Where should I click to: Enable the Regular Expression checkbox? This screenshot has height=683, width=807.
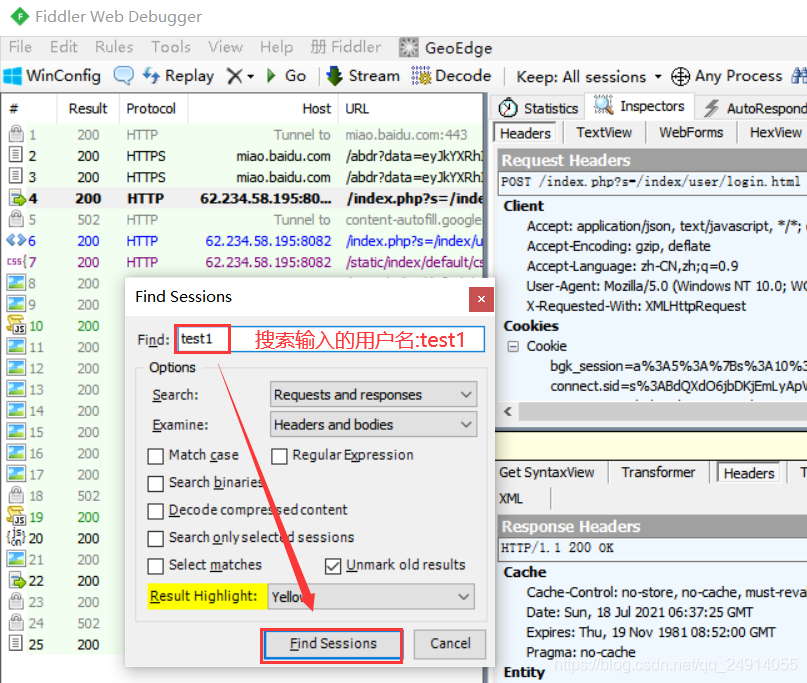pos(279,456)
